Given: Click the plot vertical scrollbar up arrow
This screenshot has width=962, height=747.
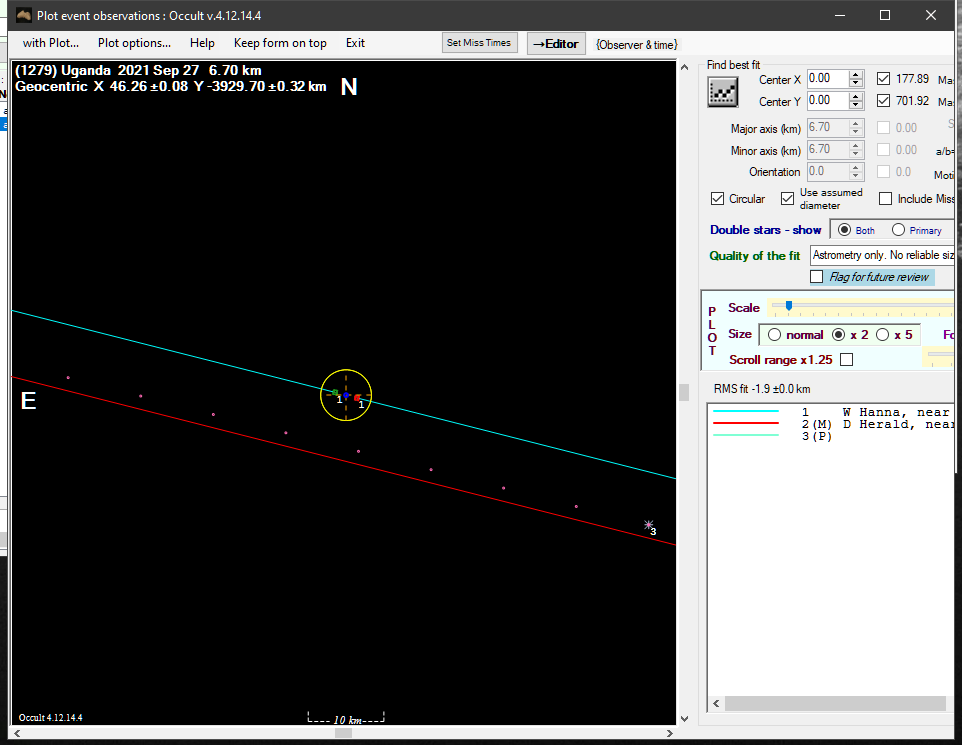Looking at the screenshot, I should [x=684, y=67].
